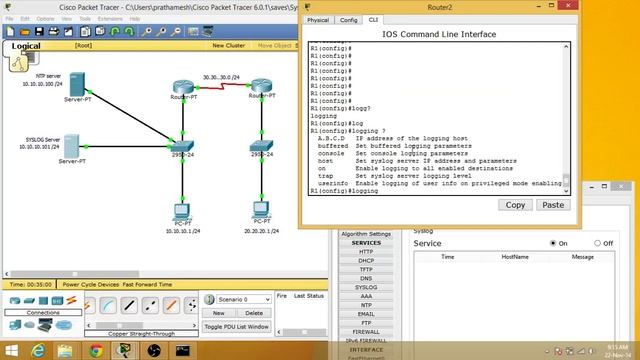Open the Extensions menu
This screenshot has width=640, height=360.
click(110, 19)
